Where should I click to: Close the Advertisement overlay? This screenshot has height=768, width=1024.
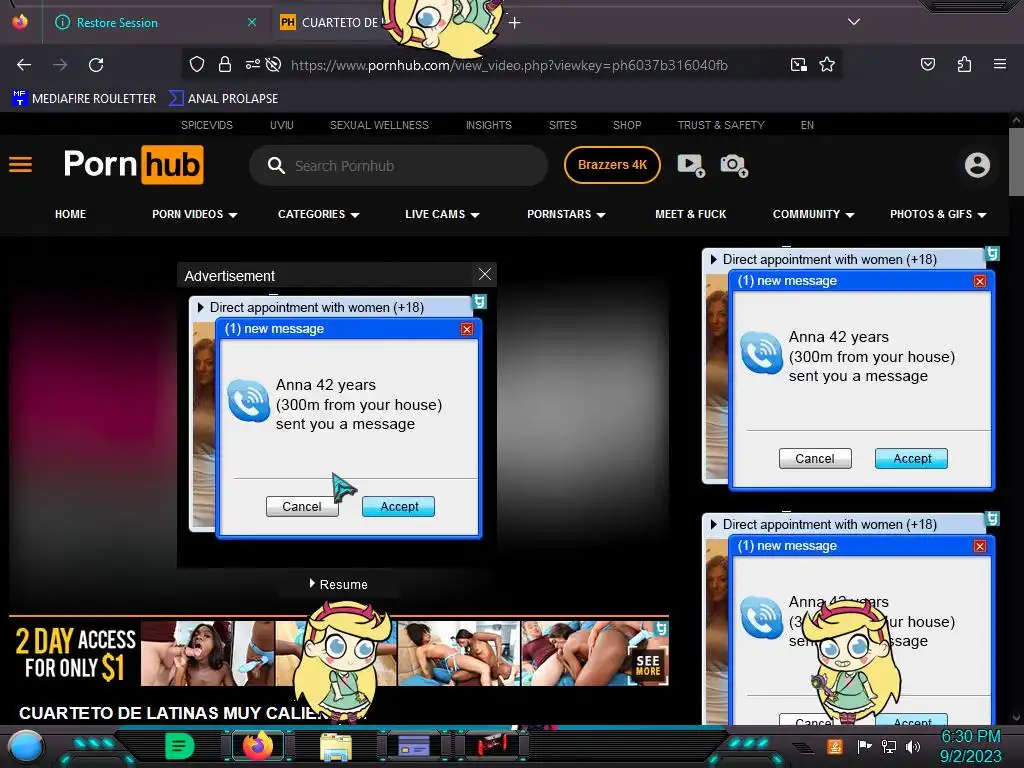tap(485, 274)
